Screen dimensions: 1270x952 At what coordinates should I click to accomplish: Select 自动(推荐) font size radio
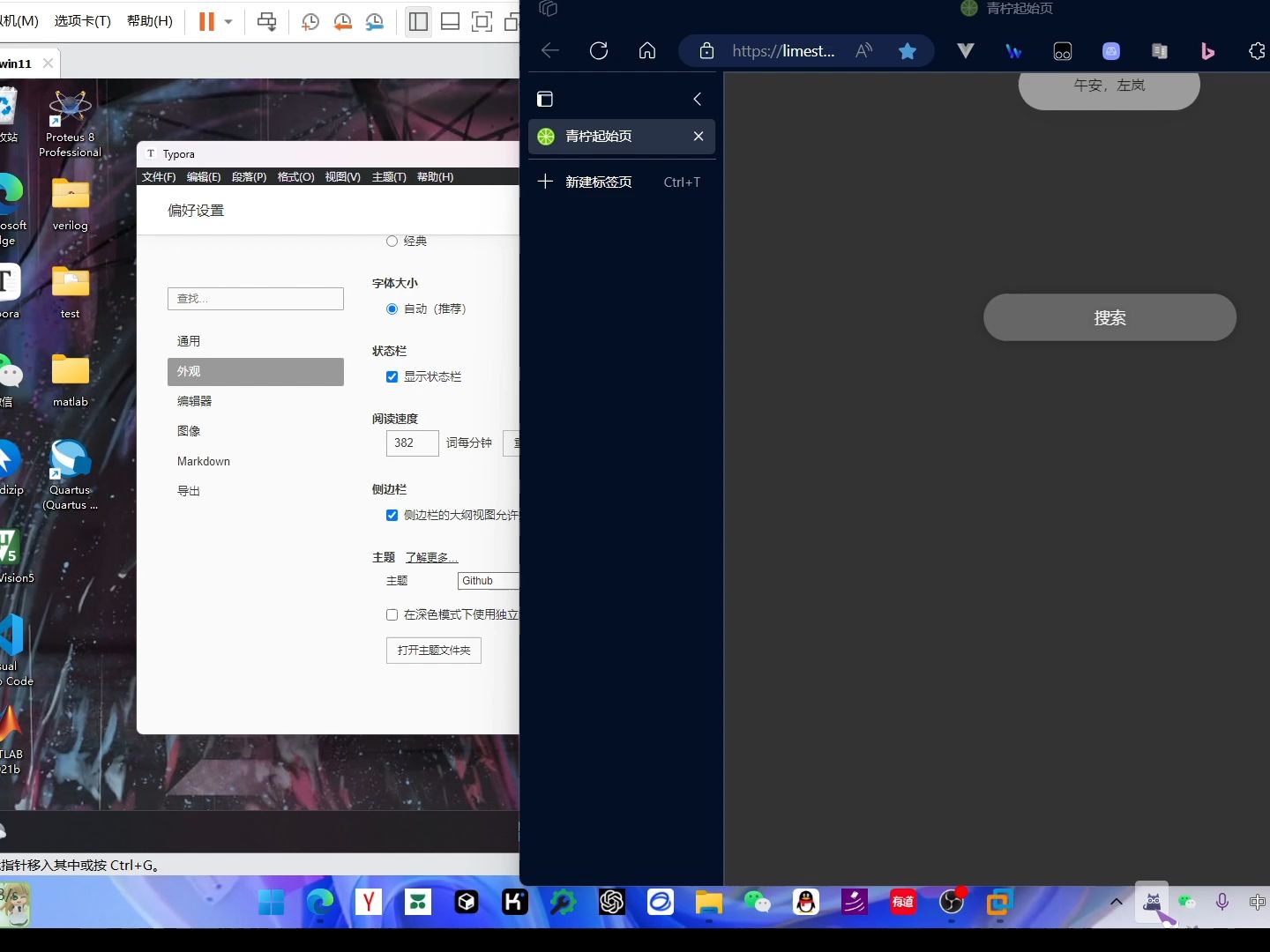(x=392, y=309)
